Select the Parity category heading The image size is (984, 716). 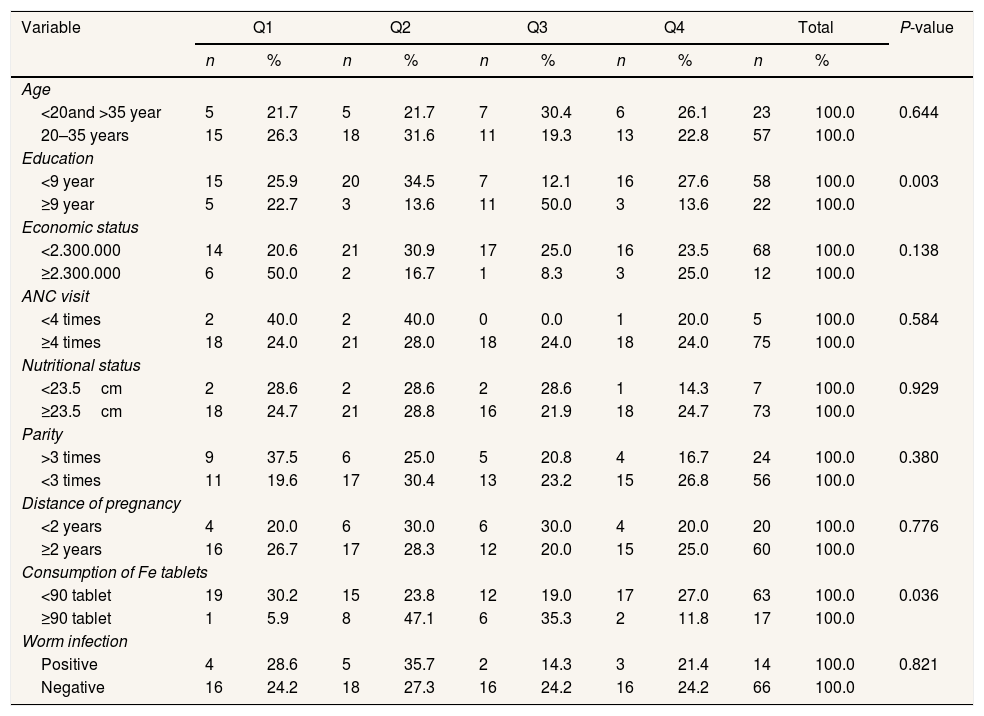point(42,435)
